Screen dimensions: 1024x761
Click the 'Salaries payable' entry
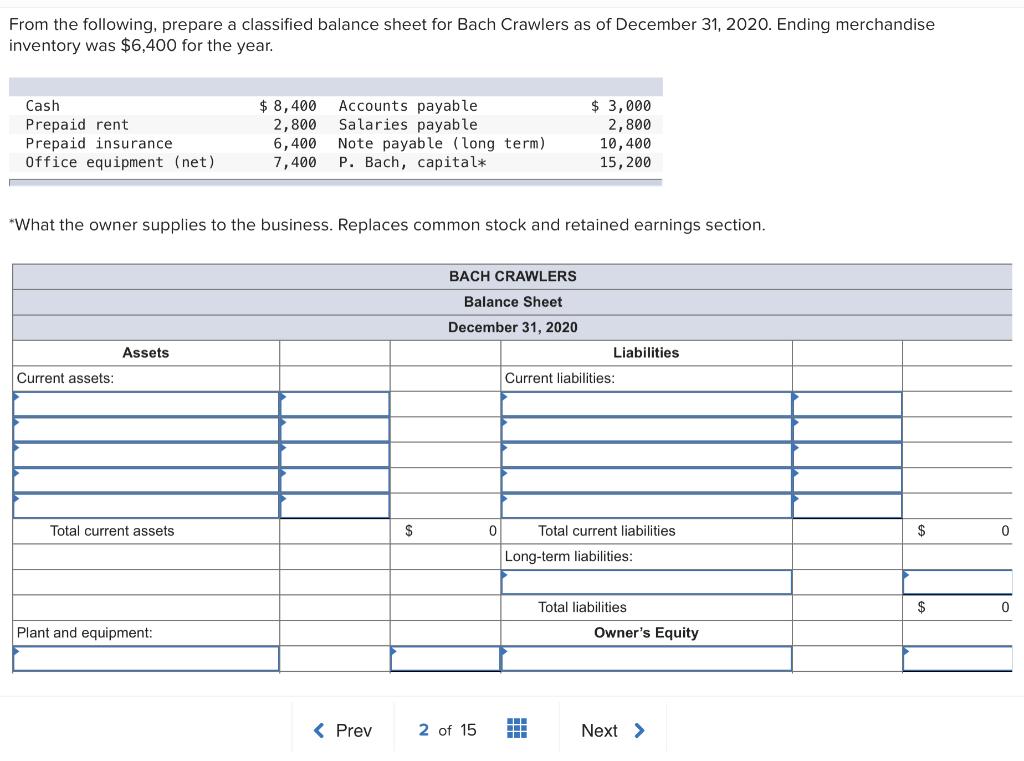point(408,124)
